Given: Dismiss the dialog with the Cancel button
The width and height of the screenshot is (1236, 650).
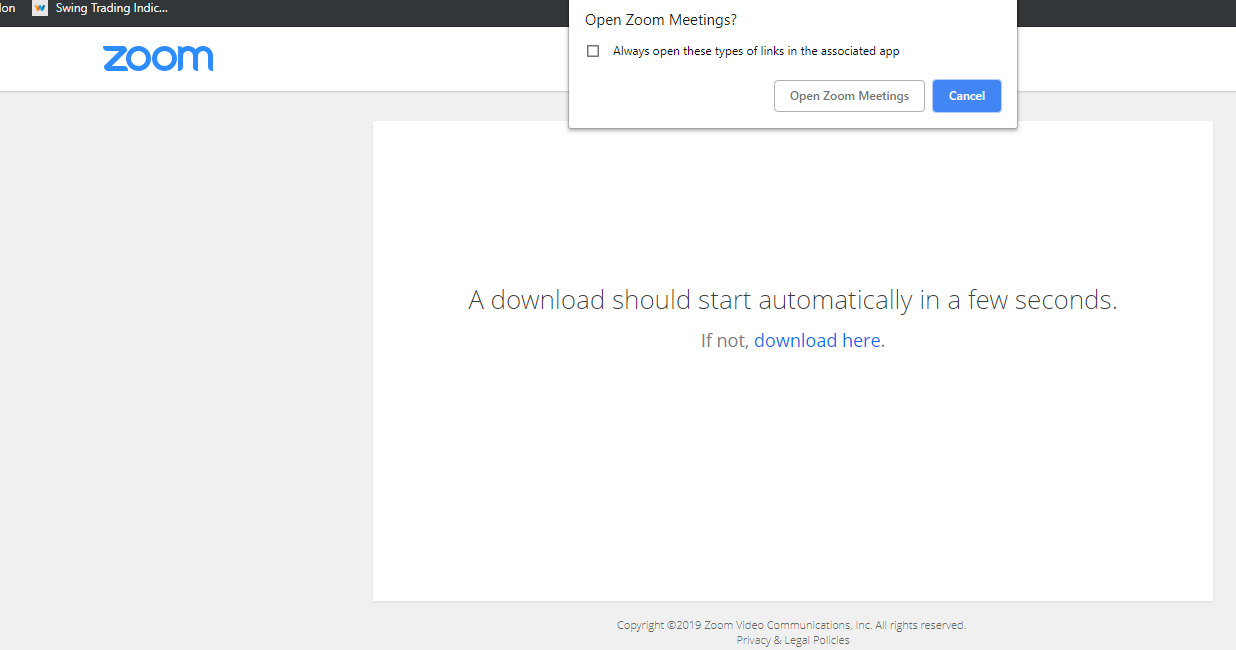Looking at the screenshot, I should pyautogui.click(x=966, y=96).
